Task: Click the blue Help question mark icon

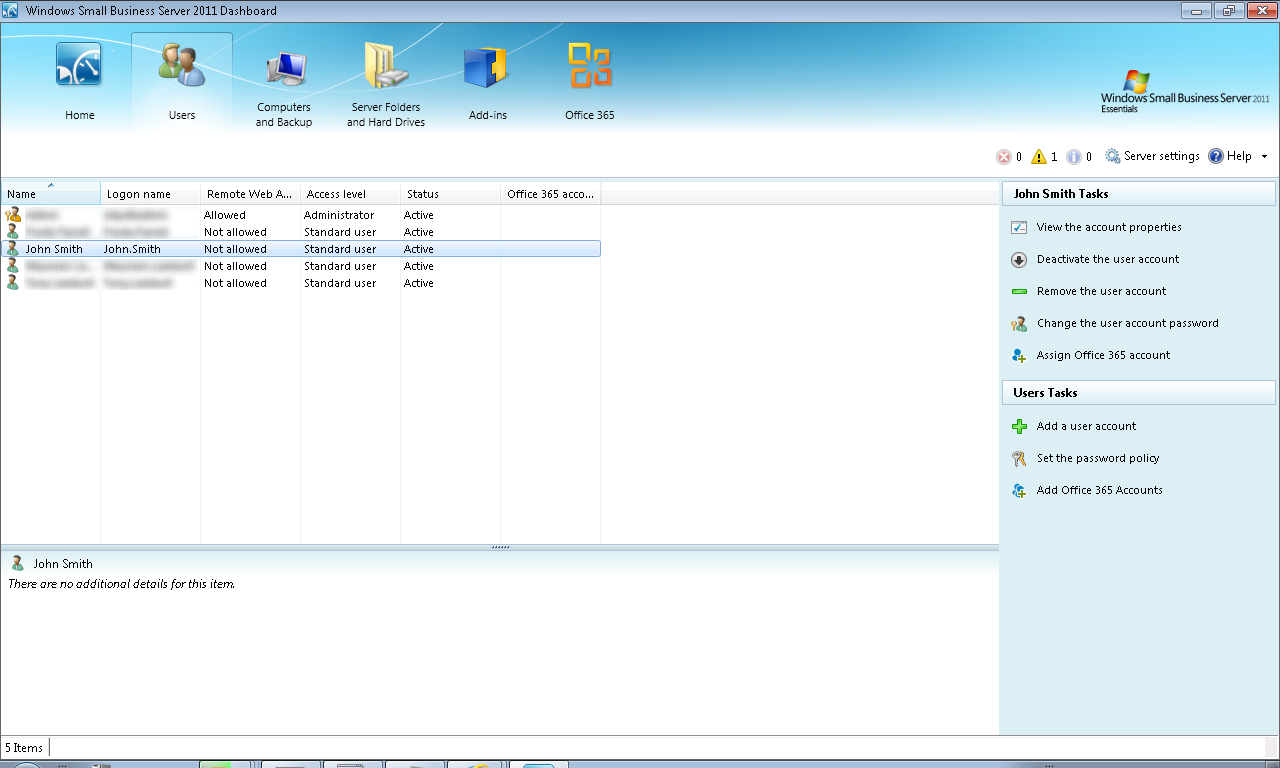Action: pos(1216,156)
